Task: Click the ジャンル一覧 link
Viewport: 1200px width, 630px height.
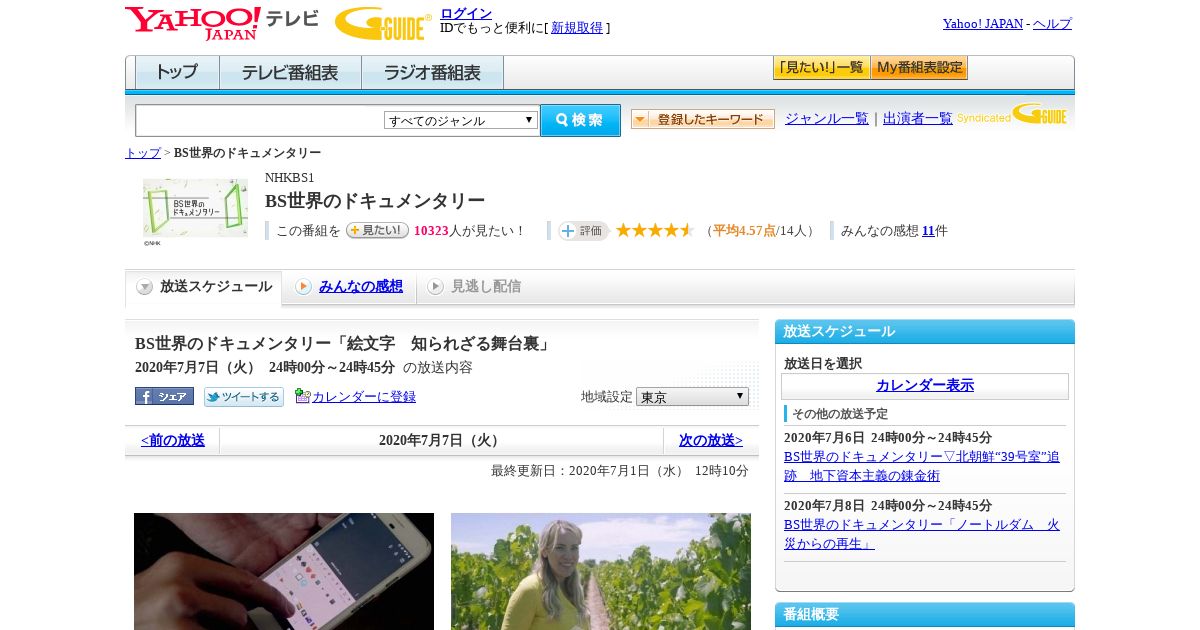Action: pyautogui.click(x=827, y=119)
